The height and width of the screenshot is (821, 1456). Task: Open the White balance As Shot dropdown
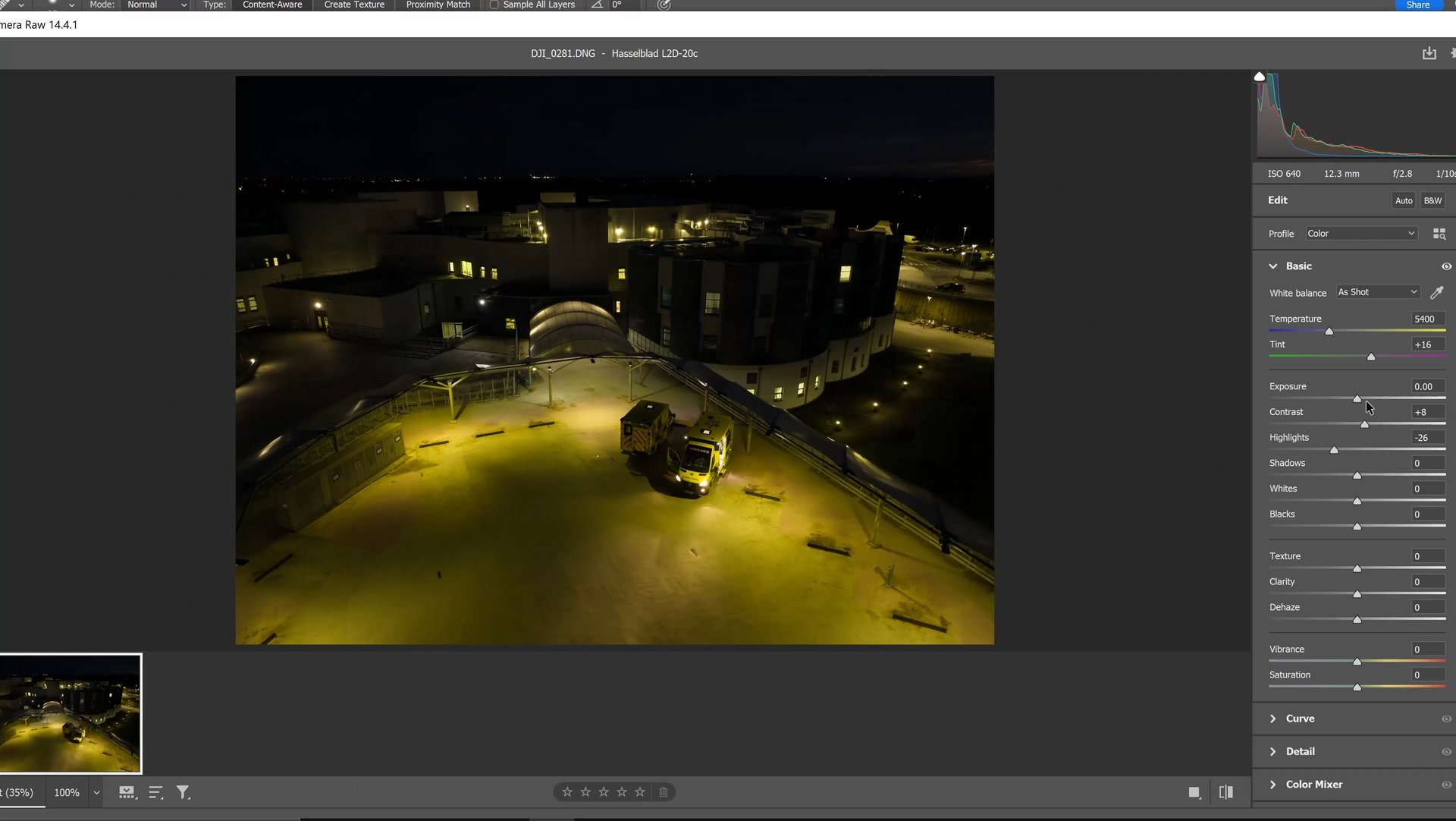(1377, 292)
